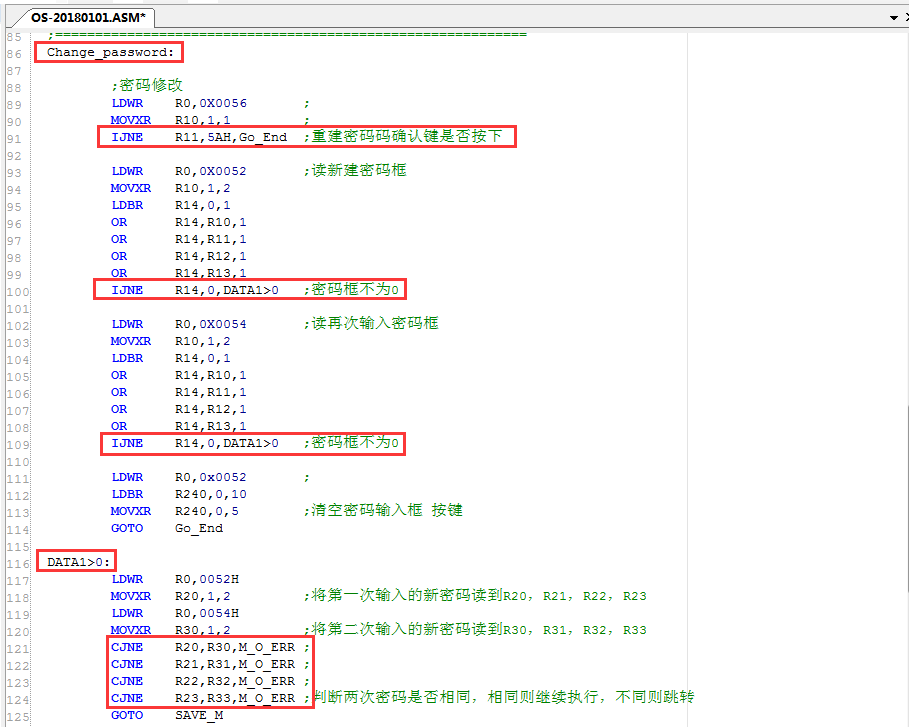Click the comment ';清空密码输入框 按键'

(383, 510)
